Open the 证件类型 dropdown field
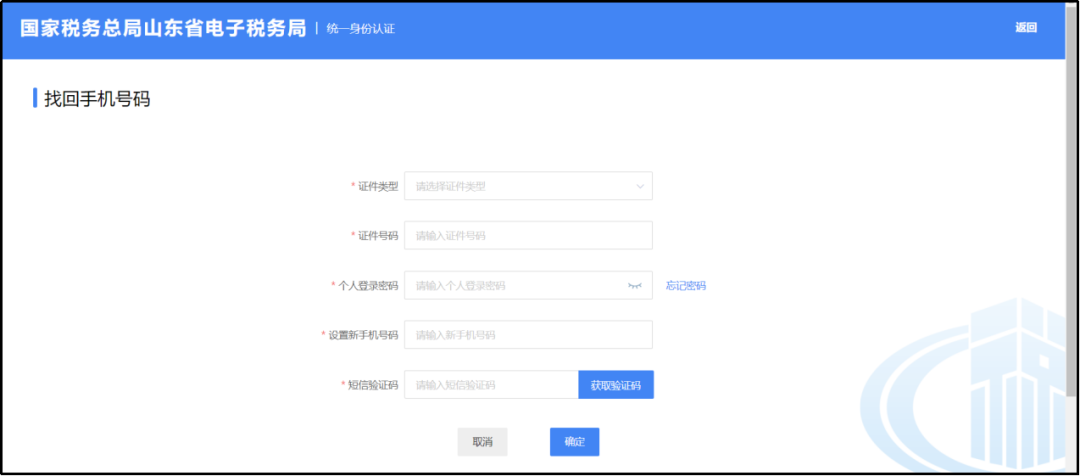The width and height of the screenshot is (1080, 476). click(520, 186)
